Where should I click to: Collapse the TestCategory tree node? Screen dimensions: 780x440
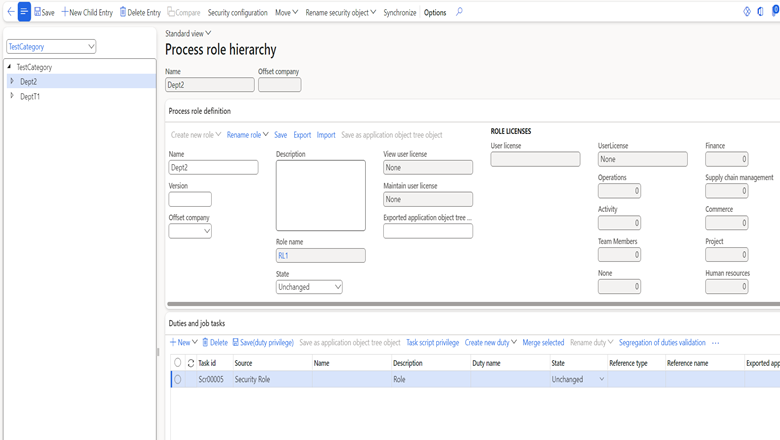(9, 66)
